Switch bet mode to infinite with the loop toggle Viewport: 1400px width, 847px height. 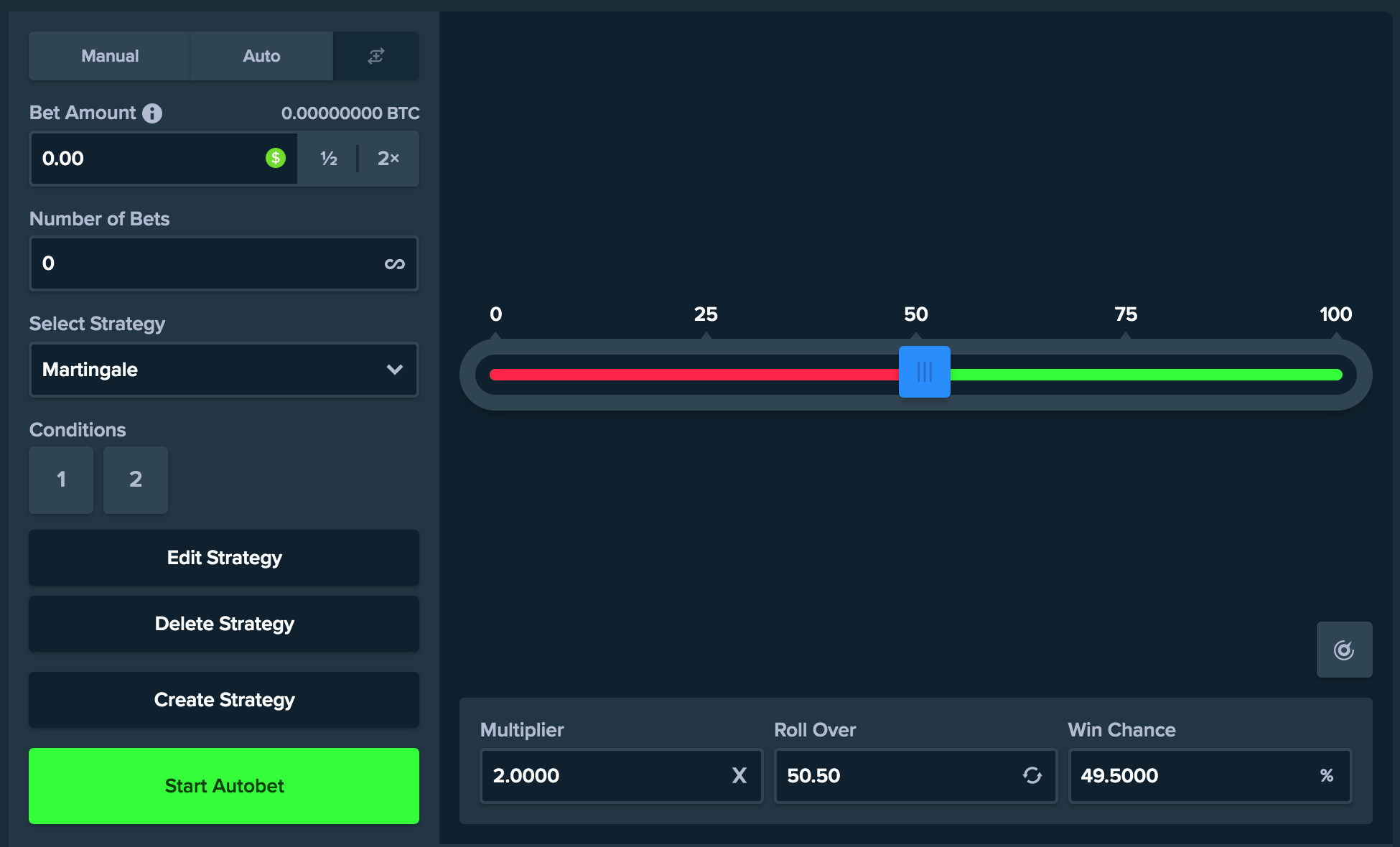[x=395, y=263]
